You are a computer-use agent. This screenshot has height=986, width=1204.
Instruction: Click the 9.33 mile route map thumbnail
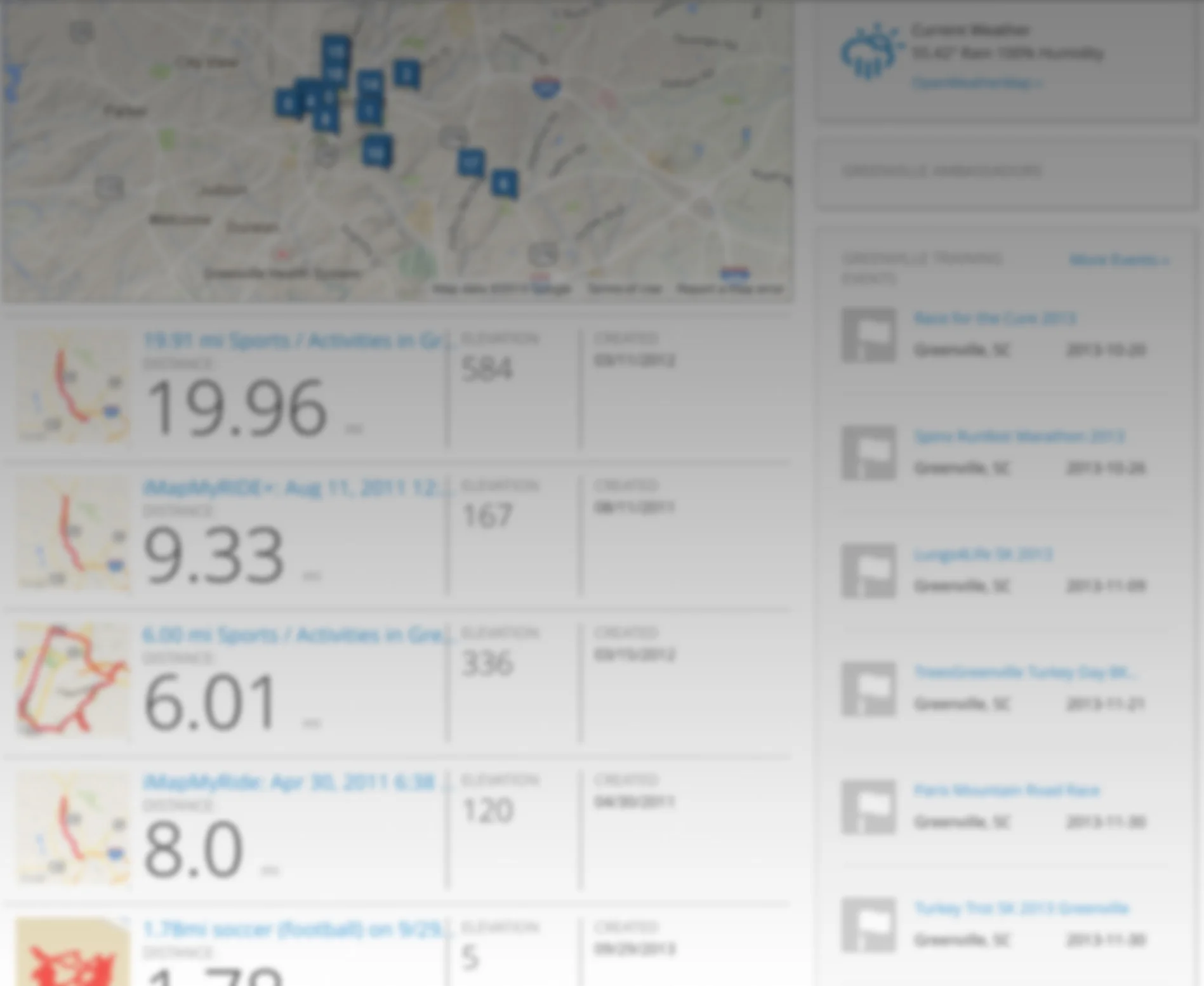tap(72, 533)
